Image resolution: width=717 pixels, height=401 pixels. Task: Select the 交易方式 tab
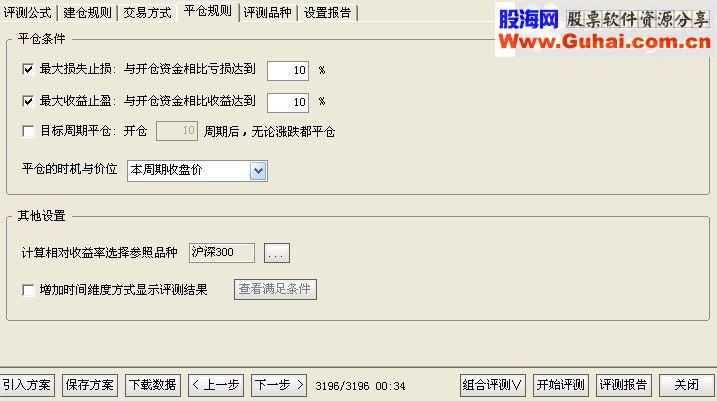[x=147, y=12]
